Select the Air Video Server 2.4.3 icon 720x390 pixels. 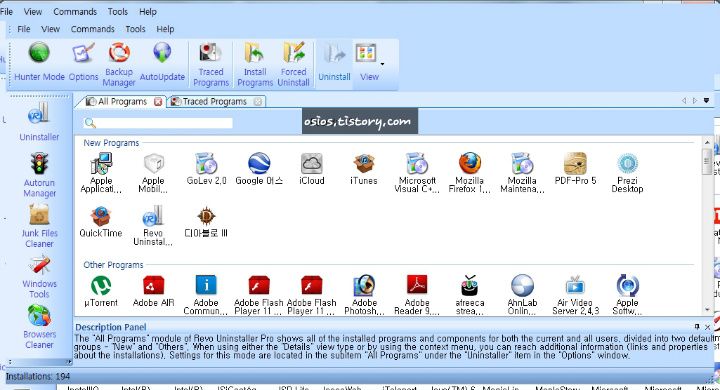pos(575,286)
